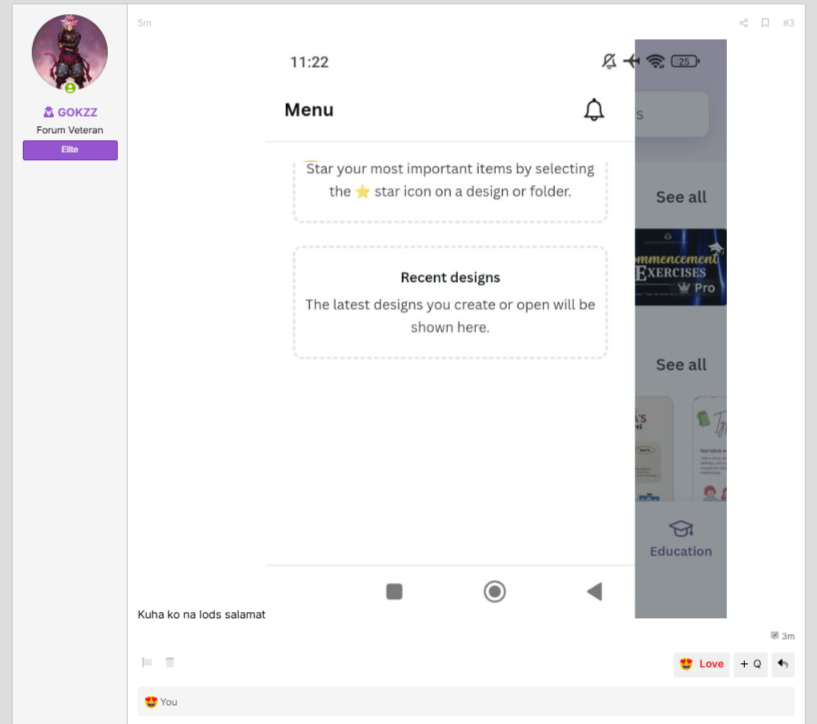The height and width of the screenshot is (724, 817).
Task: Click the first See all link
Action: (681, 197)
